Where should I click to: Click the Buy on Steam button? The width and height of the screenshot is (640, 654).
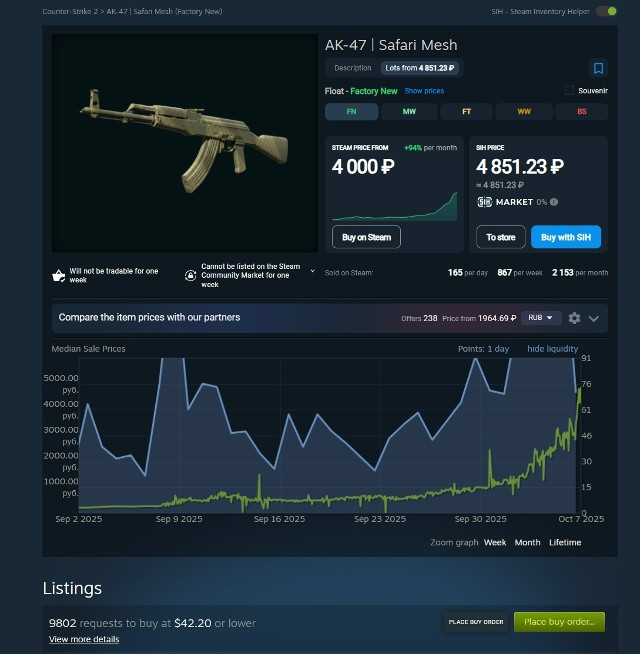pyautogui.click(x=366, y=237)
